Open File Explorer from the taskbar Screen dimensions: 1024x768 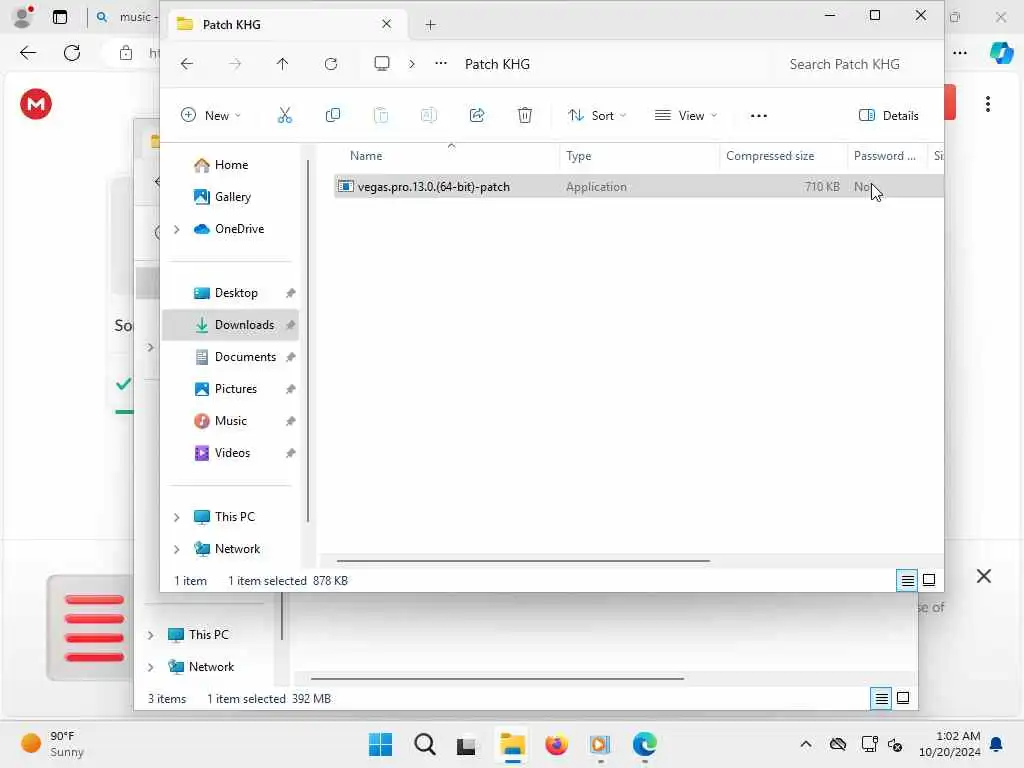pos(512,744)
